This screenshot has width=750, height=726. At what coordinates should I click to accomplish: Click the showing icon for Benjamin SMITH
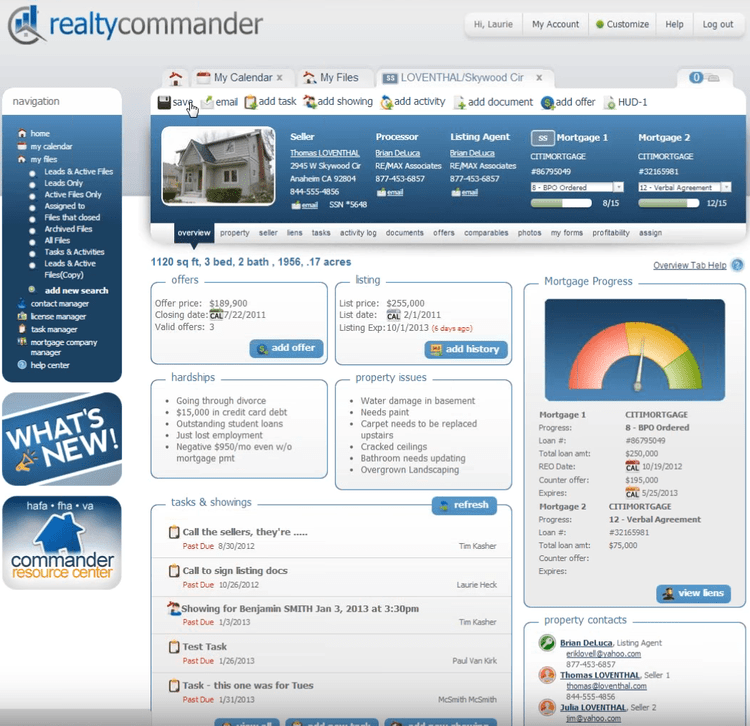tap(174, 608)
